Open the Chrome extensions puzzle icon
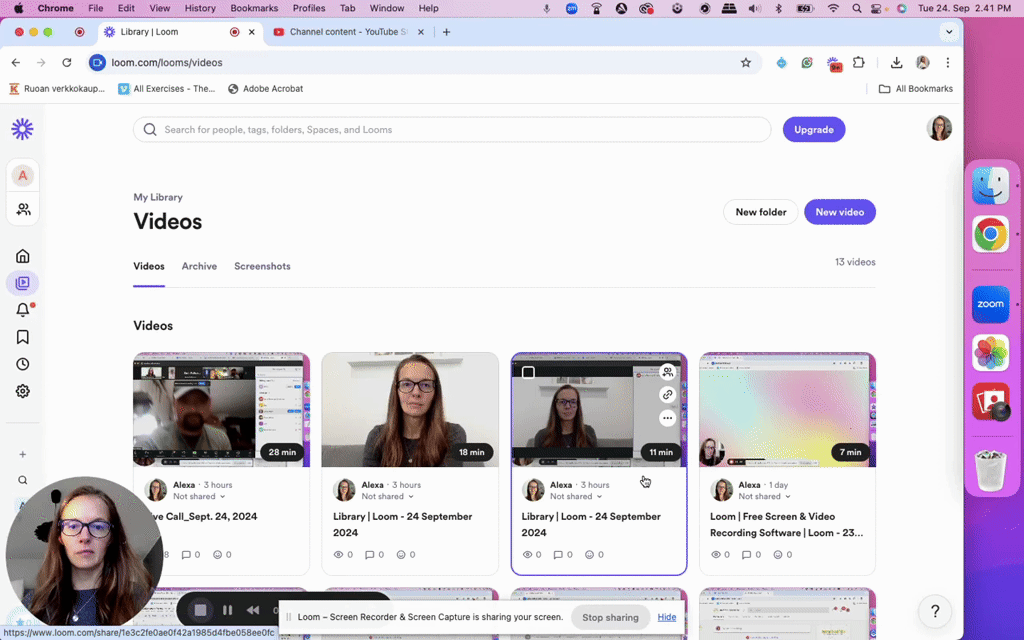This screenshot has width=1024, height=640. (x=859, y=63)
